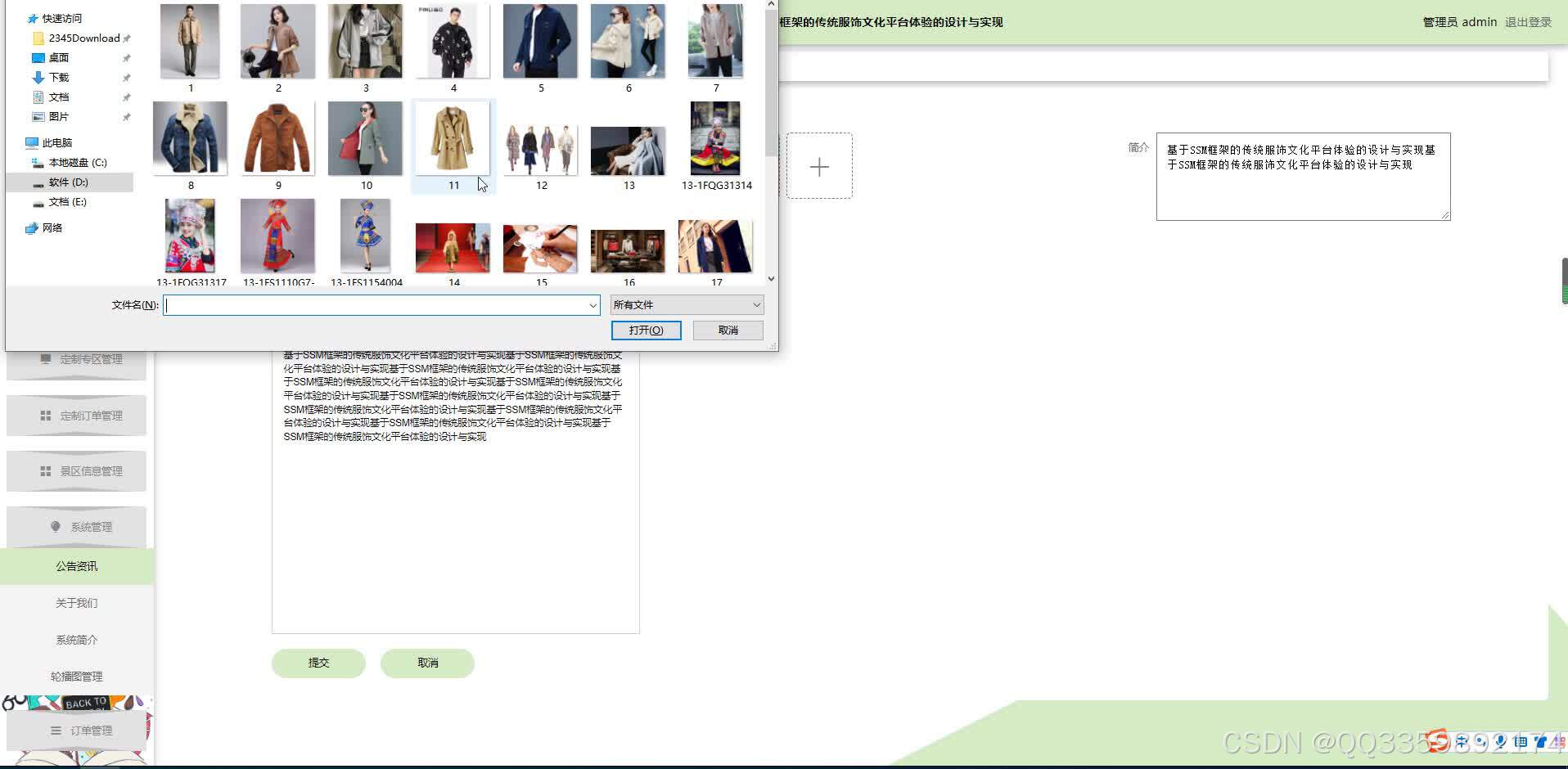Select image thumbnail named 12

[x=540, y=151]
